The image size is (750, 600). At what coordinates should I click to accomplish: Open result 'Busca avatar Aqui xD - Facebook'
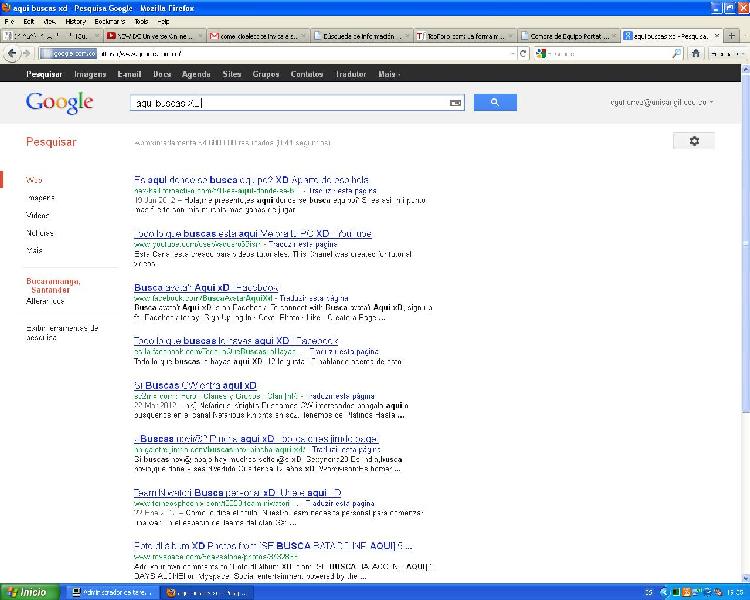(x=206, y=288)
